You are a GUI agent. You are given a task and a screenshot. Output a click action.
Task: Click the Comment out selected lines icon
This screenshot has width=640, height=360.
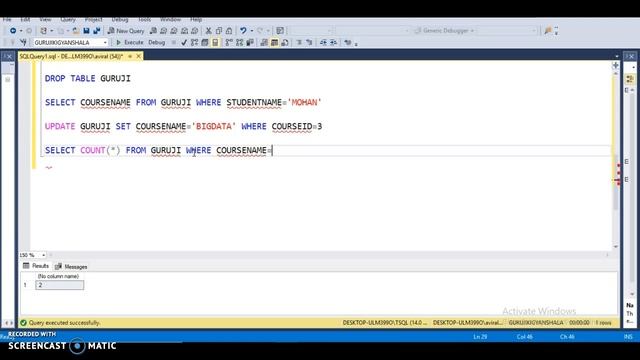click(299, 42)
